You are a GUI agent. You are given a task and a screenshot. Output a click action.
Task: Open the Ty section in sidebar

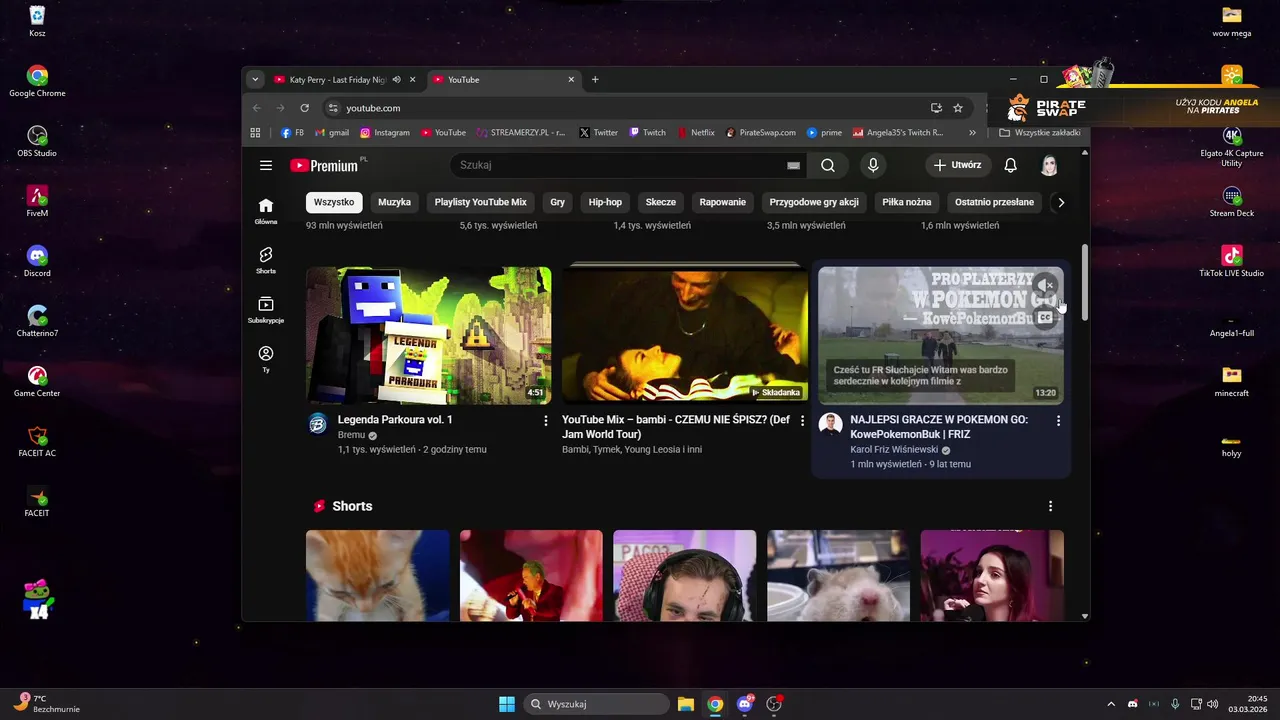(x=266, y=359)
